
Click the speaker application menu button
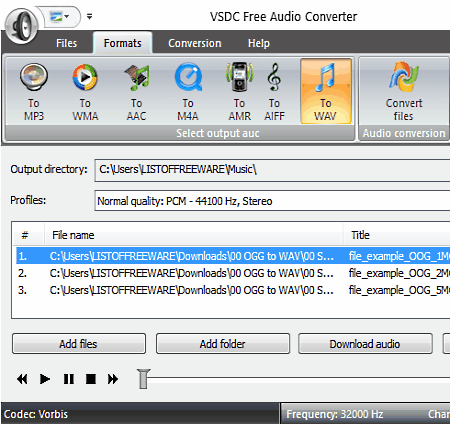[x=22, y=27]
